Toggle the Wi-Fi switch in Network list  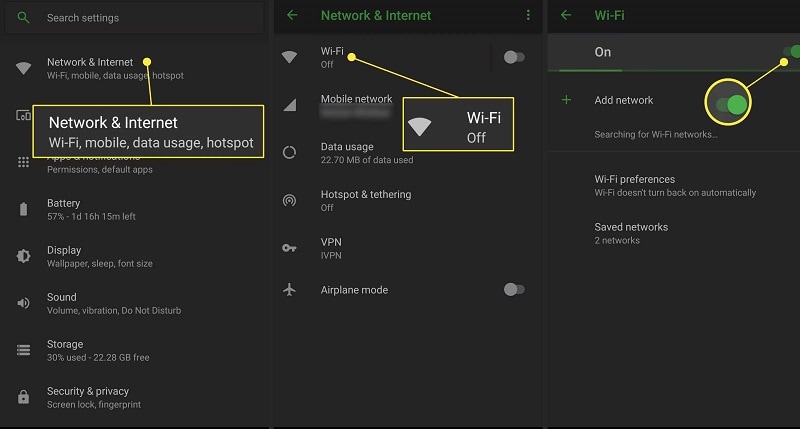[514, 57]
